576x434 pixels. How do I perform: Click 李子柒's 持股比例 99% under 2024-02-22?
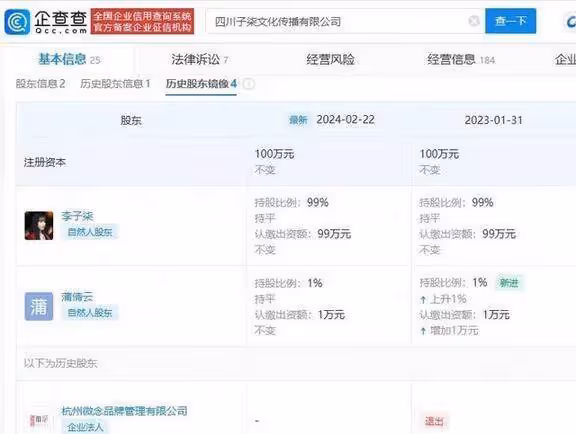click(x=292, y=202)
